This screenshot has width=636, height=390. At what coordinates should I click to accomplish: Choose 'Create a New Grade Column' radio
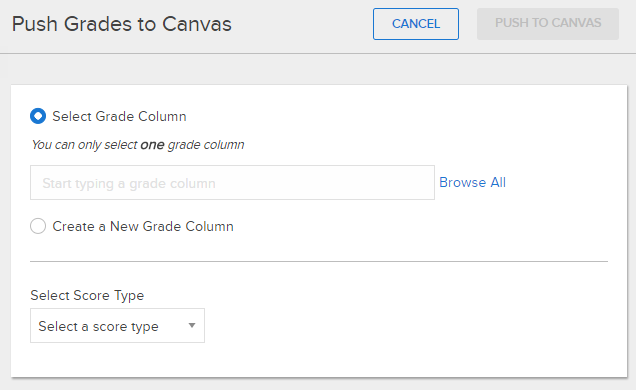pos(38,226)
